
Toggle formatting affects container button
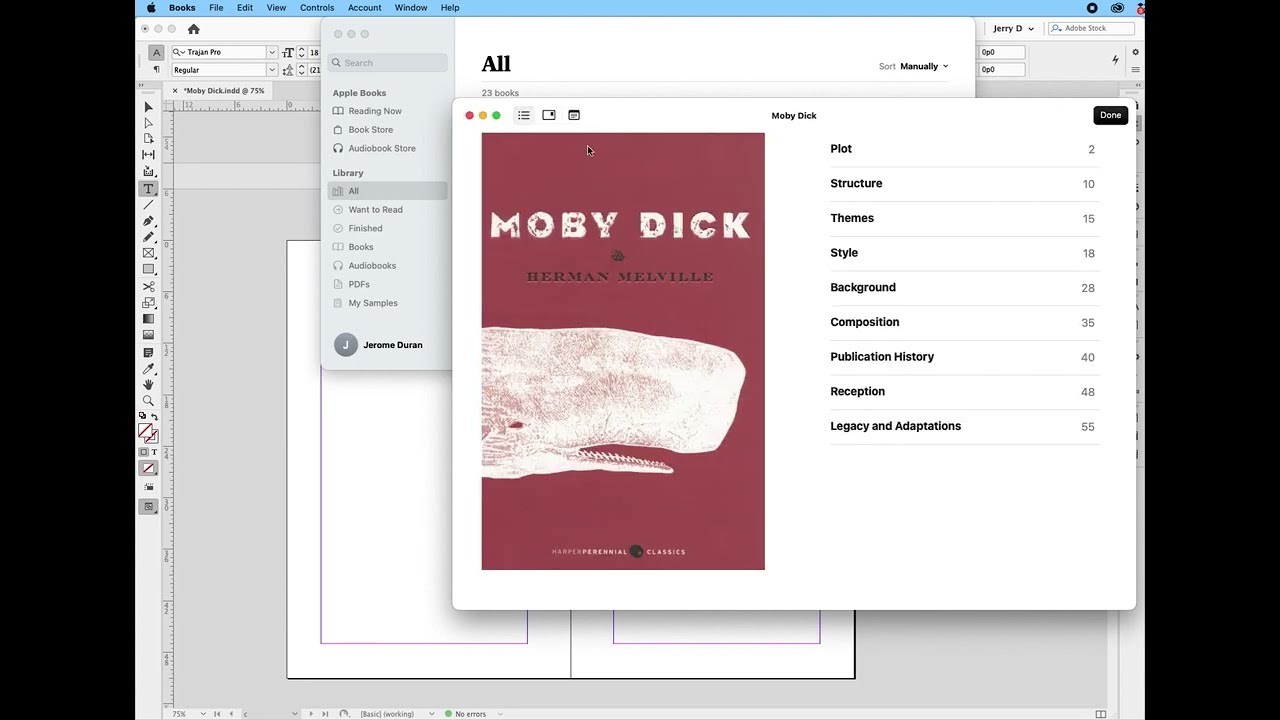pos(143,452)
